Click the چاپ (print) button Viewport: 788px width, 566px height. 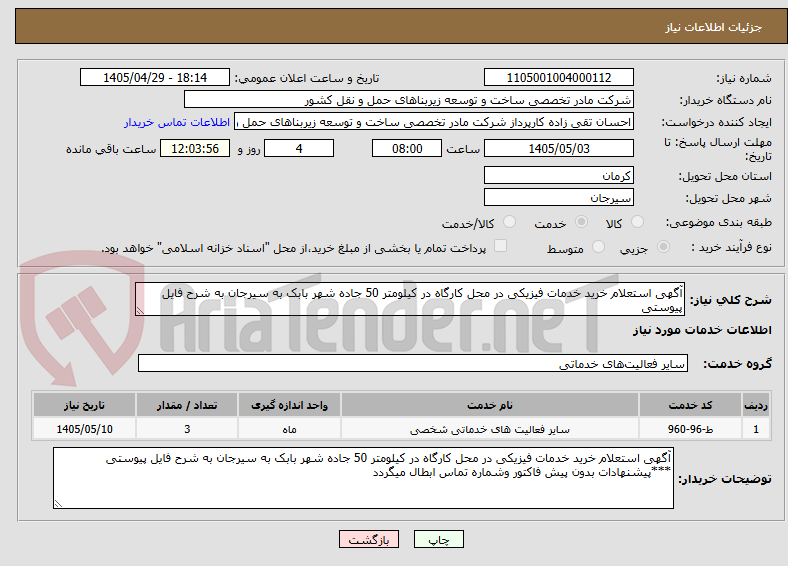point(438,539)
